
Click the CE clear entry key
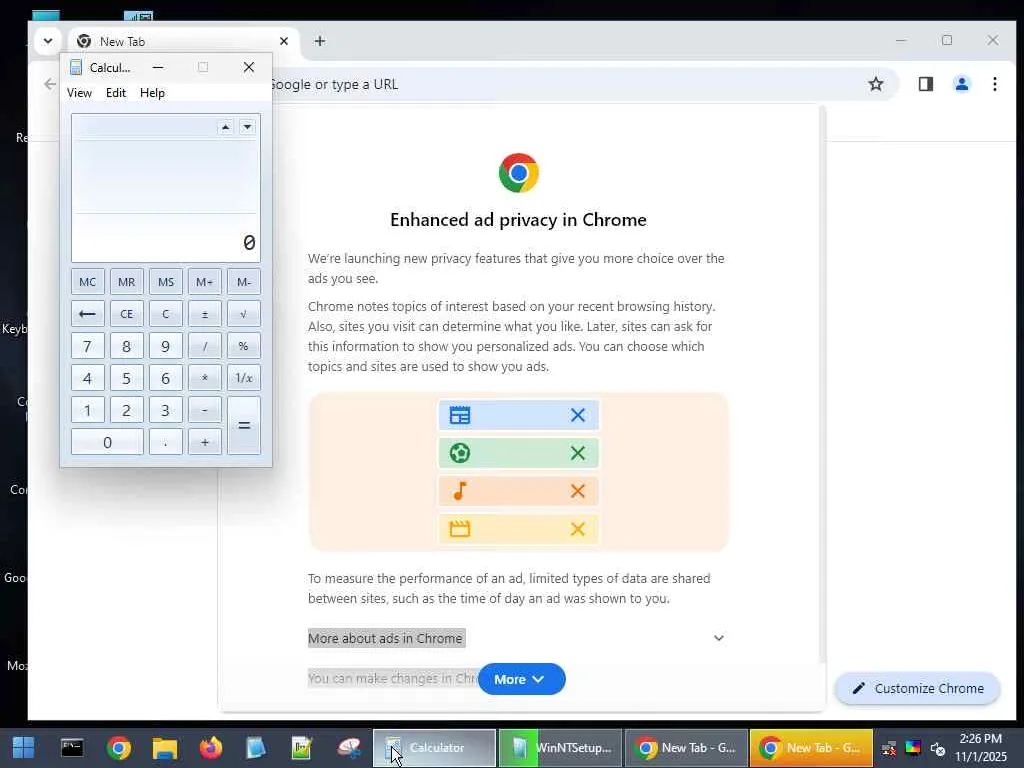coord(126,314)
